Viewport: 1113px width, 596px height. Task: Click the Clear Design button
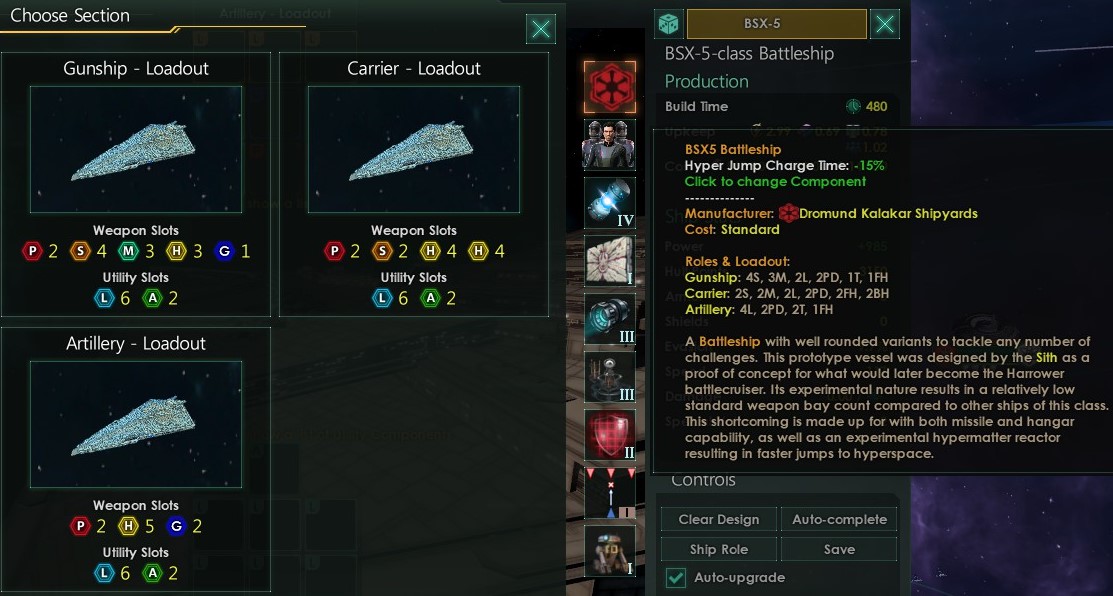coord(718,519)
